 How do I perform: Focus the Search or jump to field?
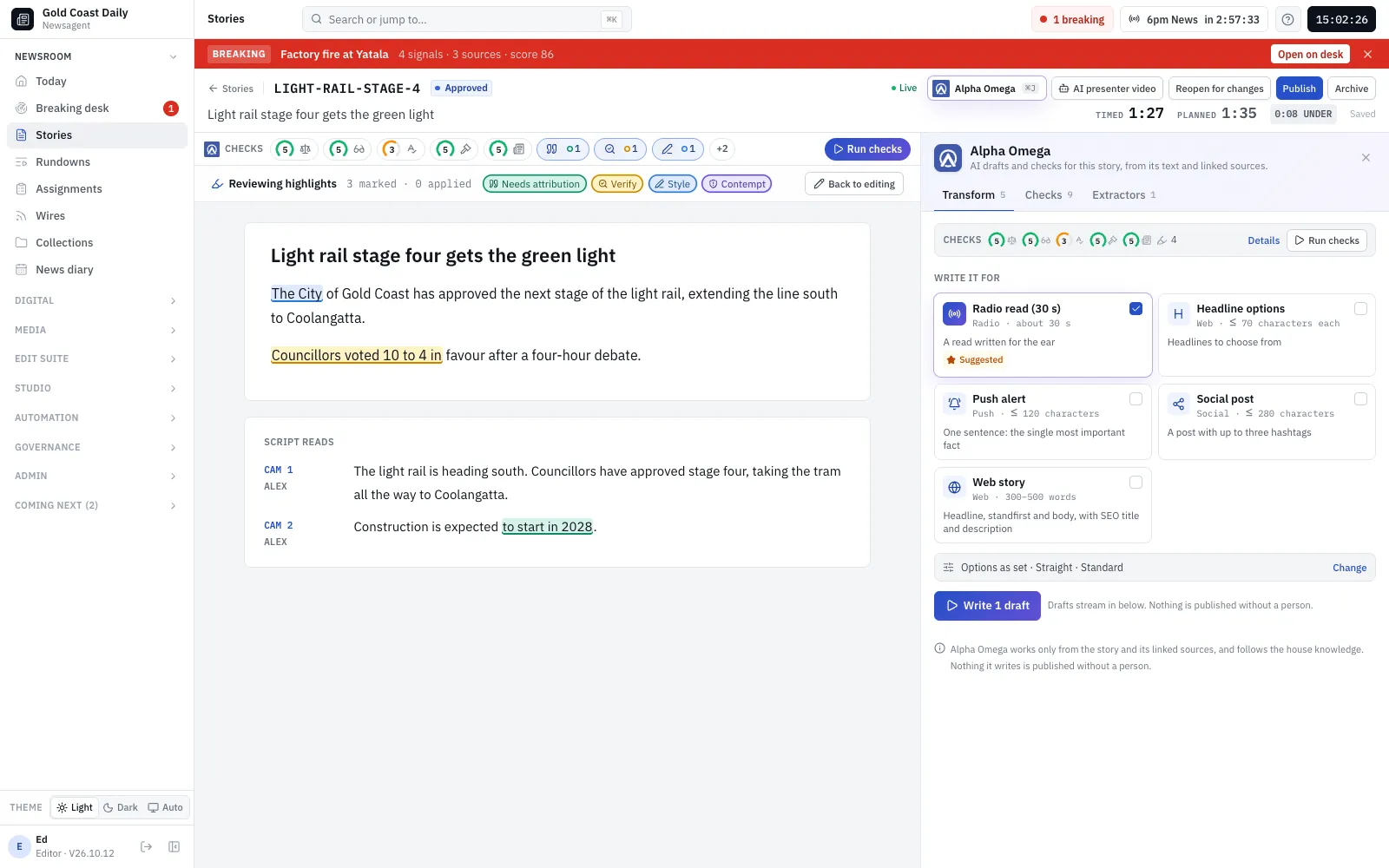(466, 19)
